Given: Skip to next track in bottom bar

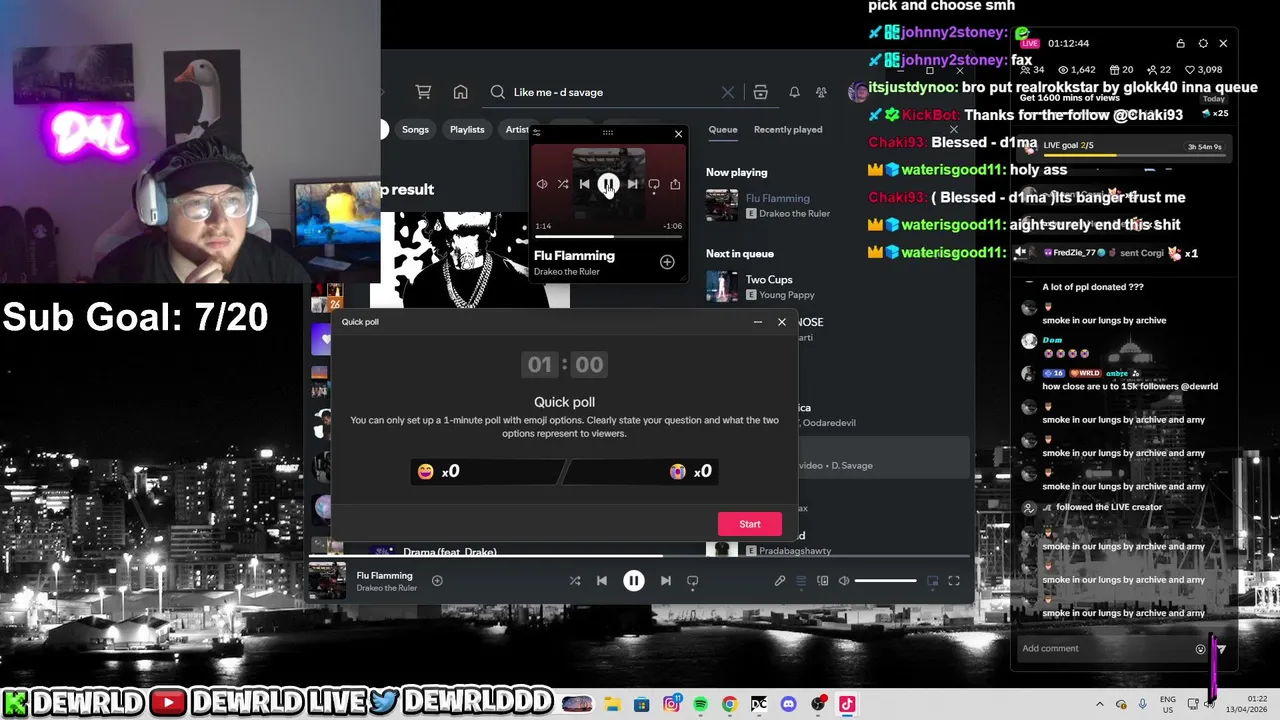Looking at the screenshot, I should tap(666, 580).
